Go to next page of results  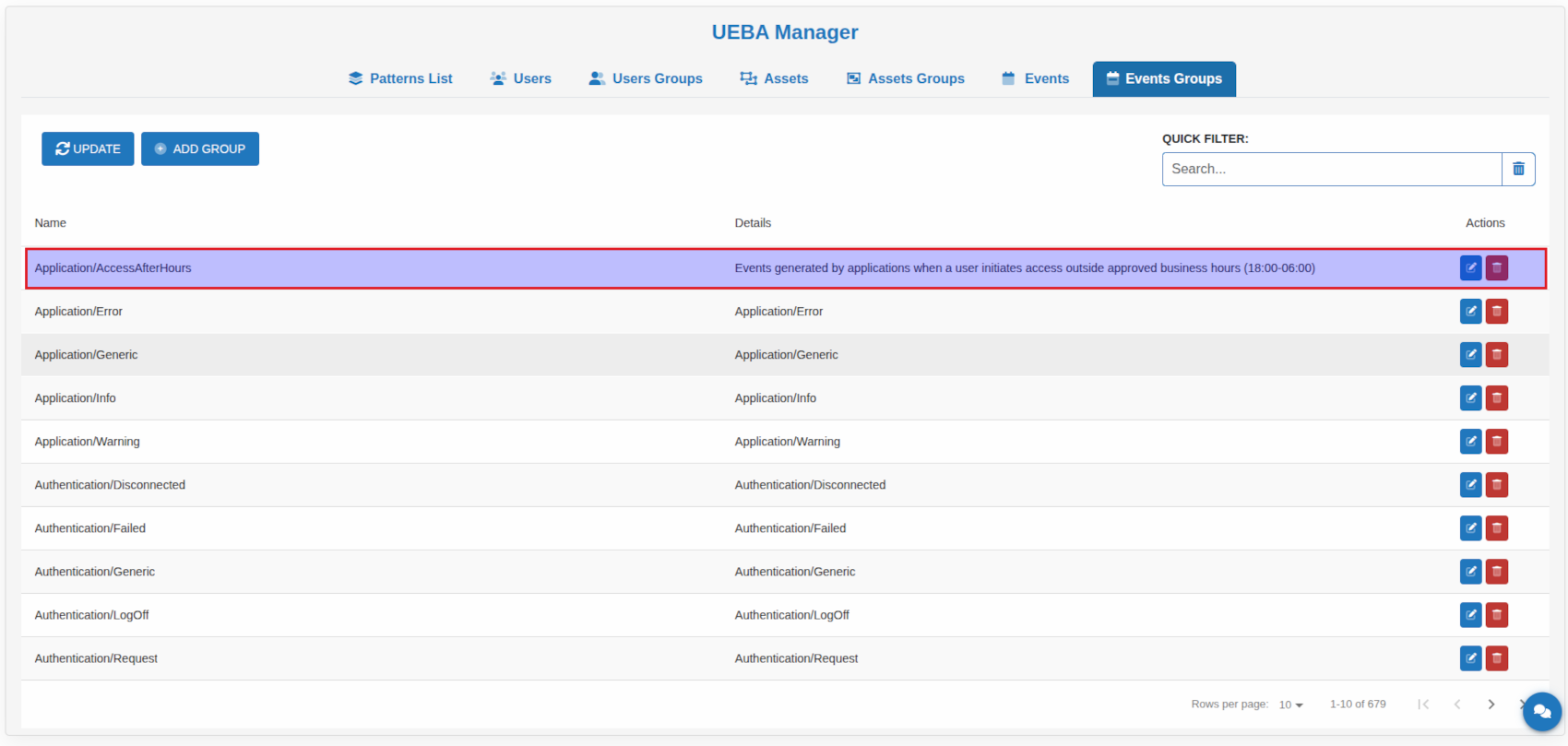click(1491, 705)
